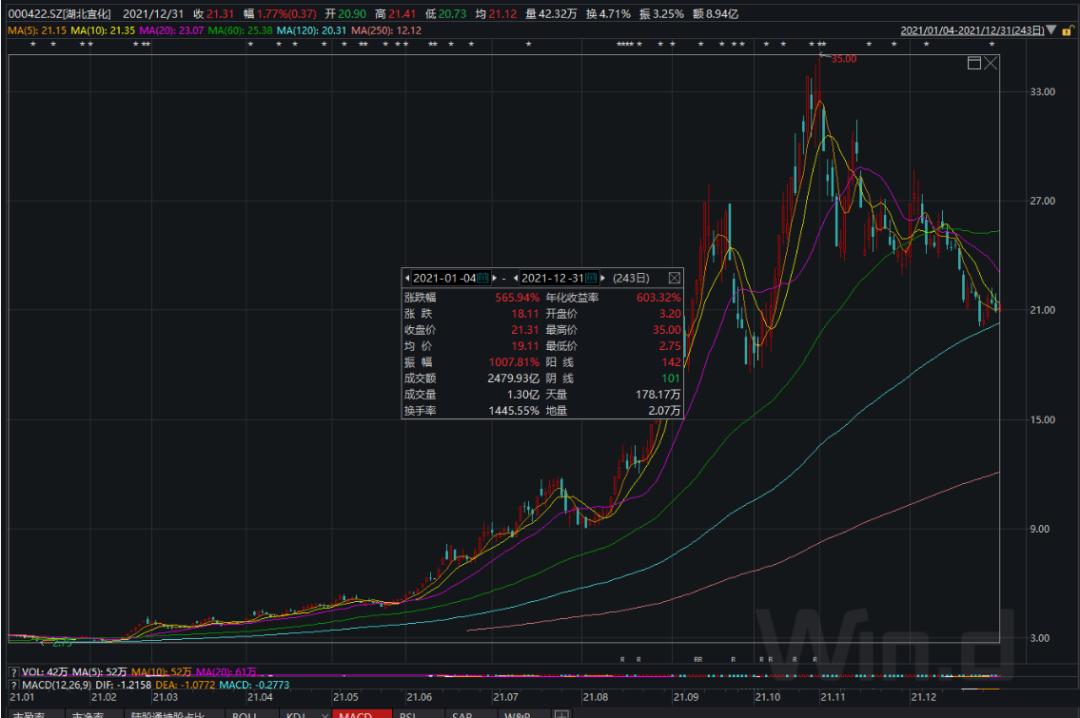Switch to the KDJ indicator tab
Screen dimensions: 1080x718
click(297, 715)
